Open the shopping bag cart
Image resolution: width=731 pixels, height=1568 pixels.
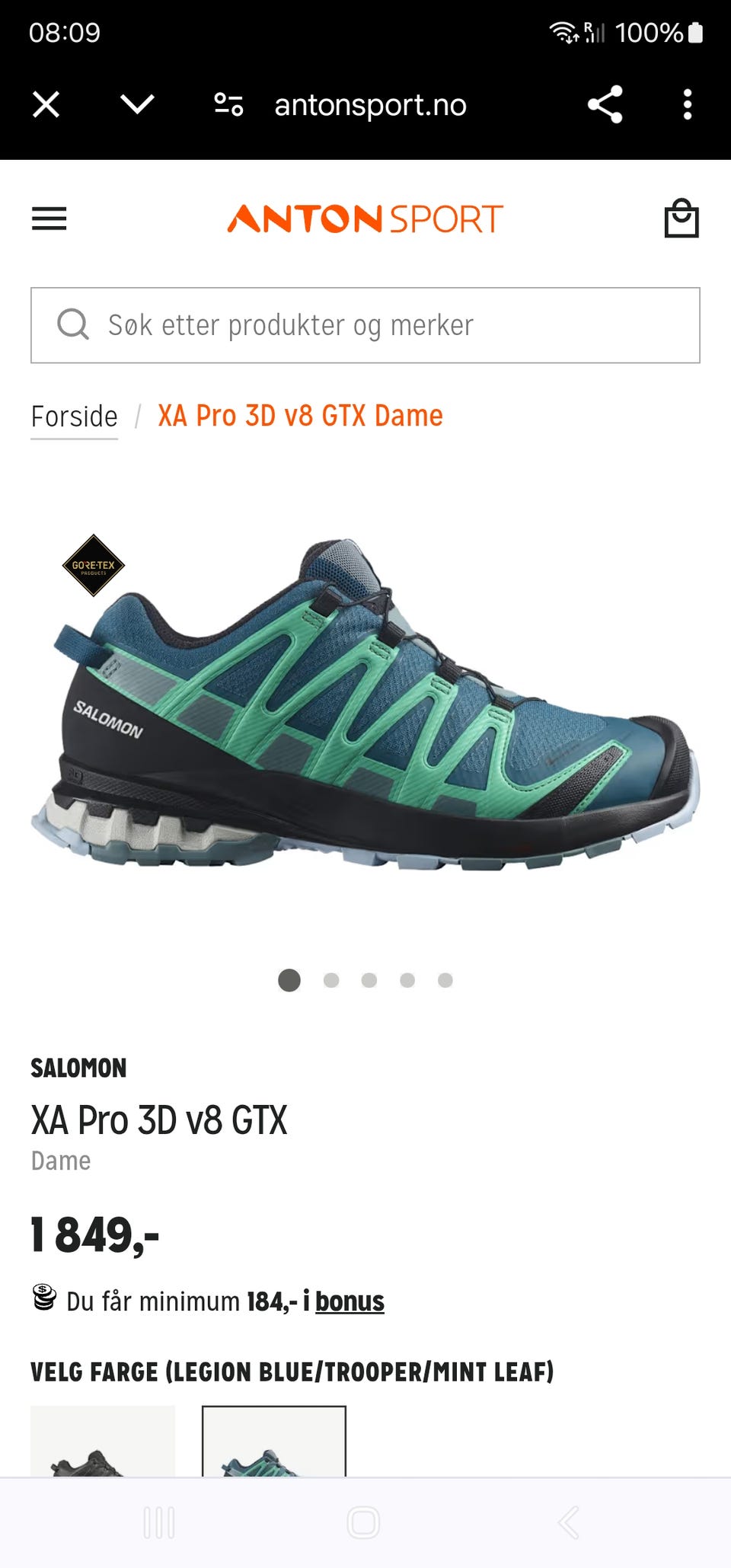[682, 219]
